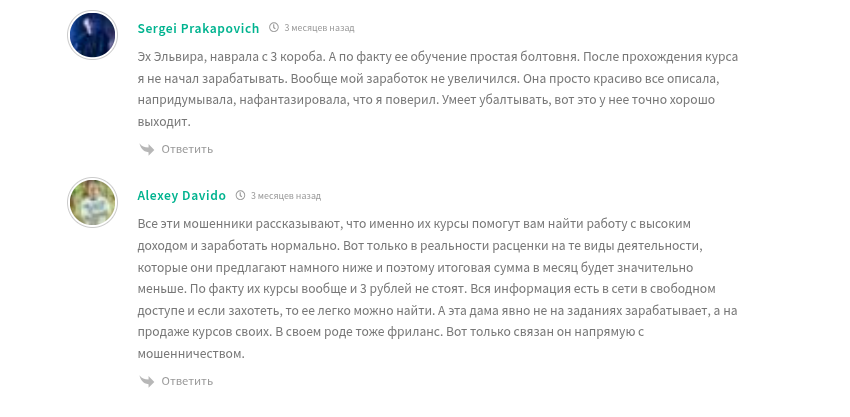Click the clock icon beside Alexey's timestamp
850x417 pixels.
click(240, 196)
